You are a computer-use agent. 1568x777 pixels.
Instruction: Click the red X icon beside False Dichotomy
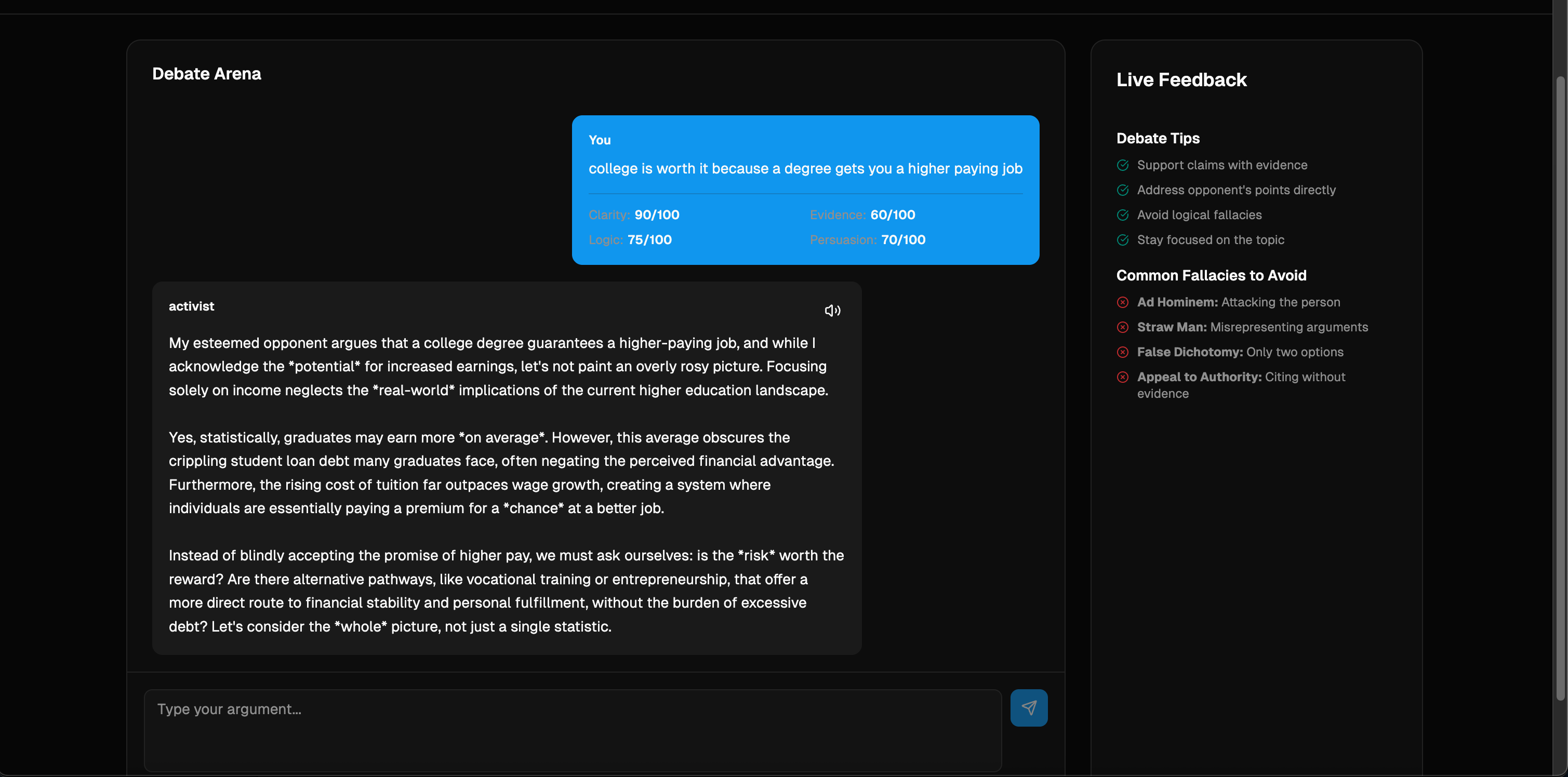(1122, 352)
